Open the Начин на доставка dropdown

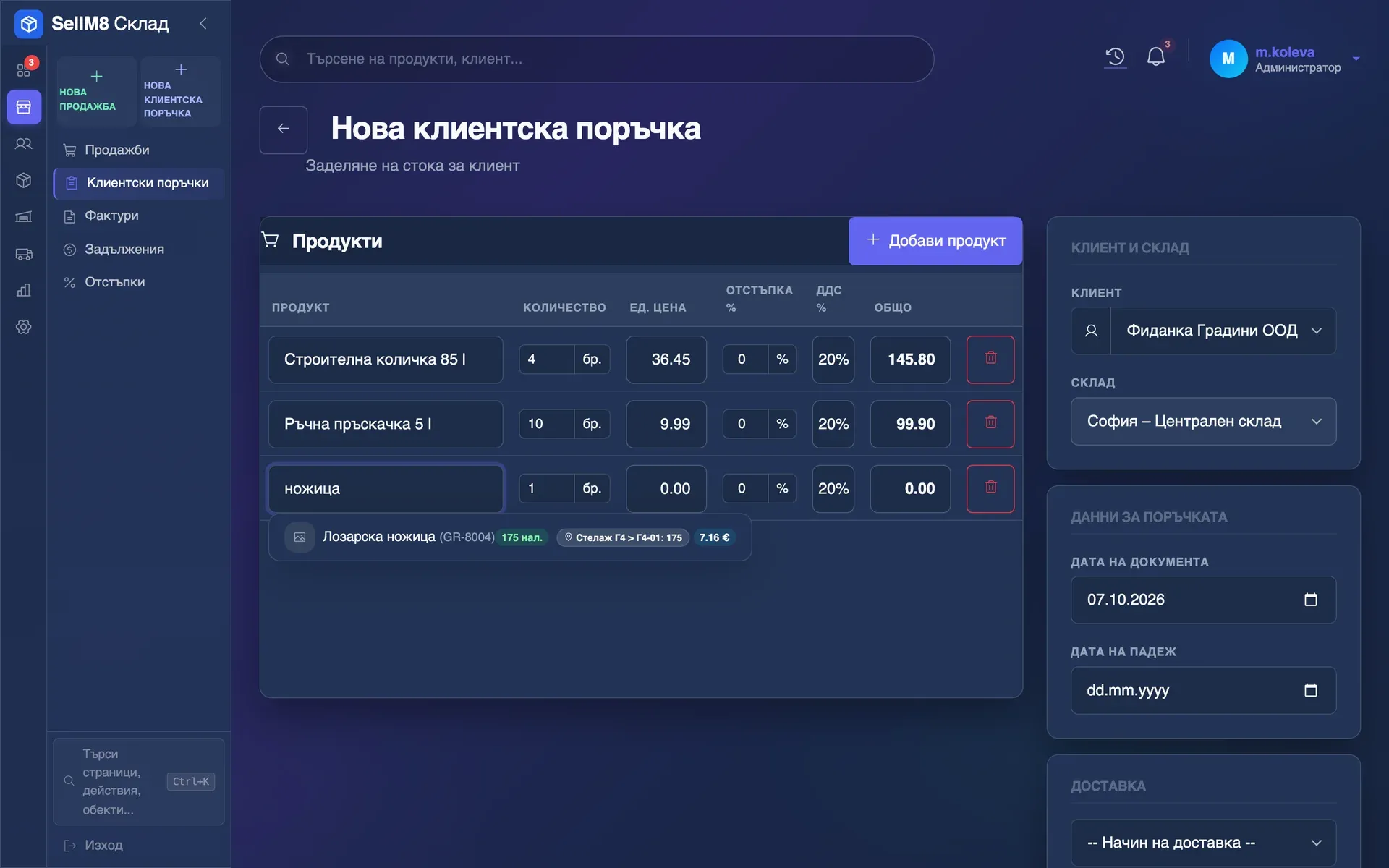(x=1203, y=843)
